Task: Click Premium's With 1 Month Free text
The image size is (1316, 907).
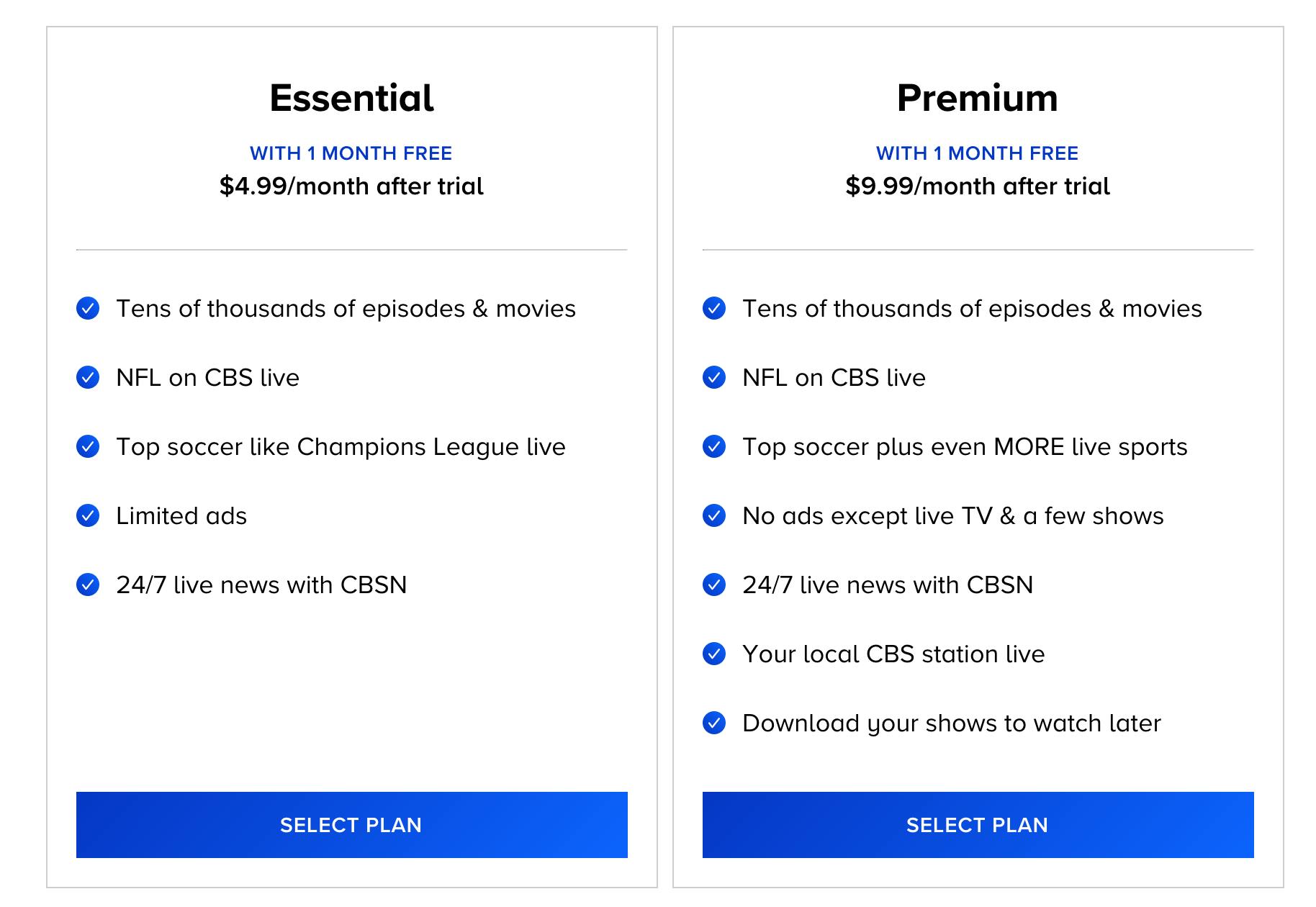Action: (x=978, y=153)
